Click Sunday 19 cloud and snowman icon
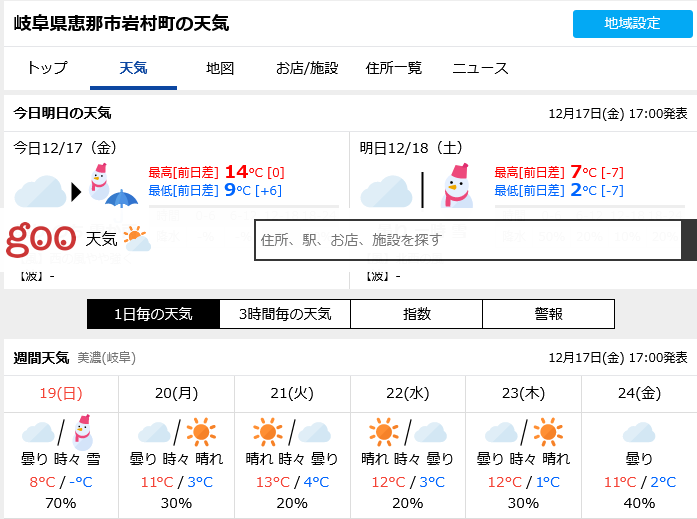 tap(58, 432)
